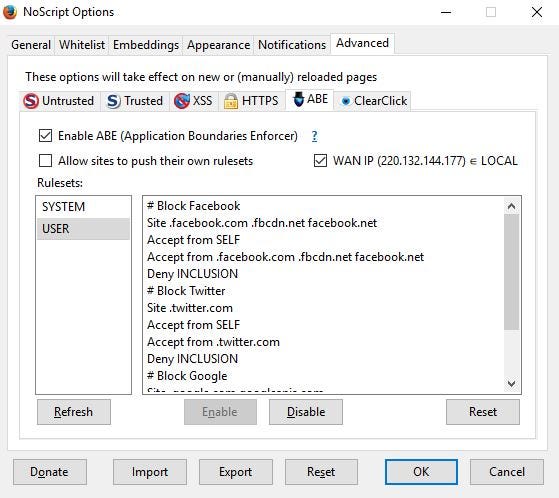This screenshot has height=498, width=559.
Task: Select the Advanced tab
Action: tap(362, 43)
